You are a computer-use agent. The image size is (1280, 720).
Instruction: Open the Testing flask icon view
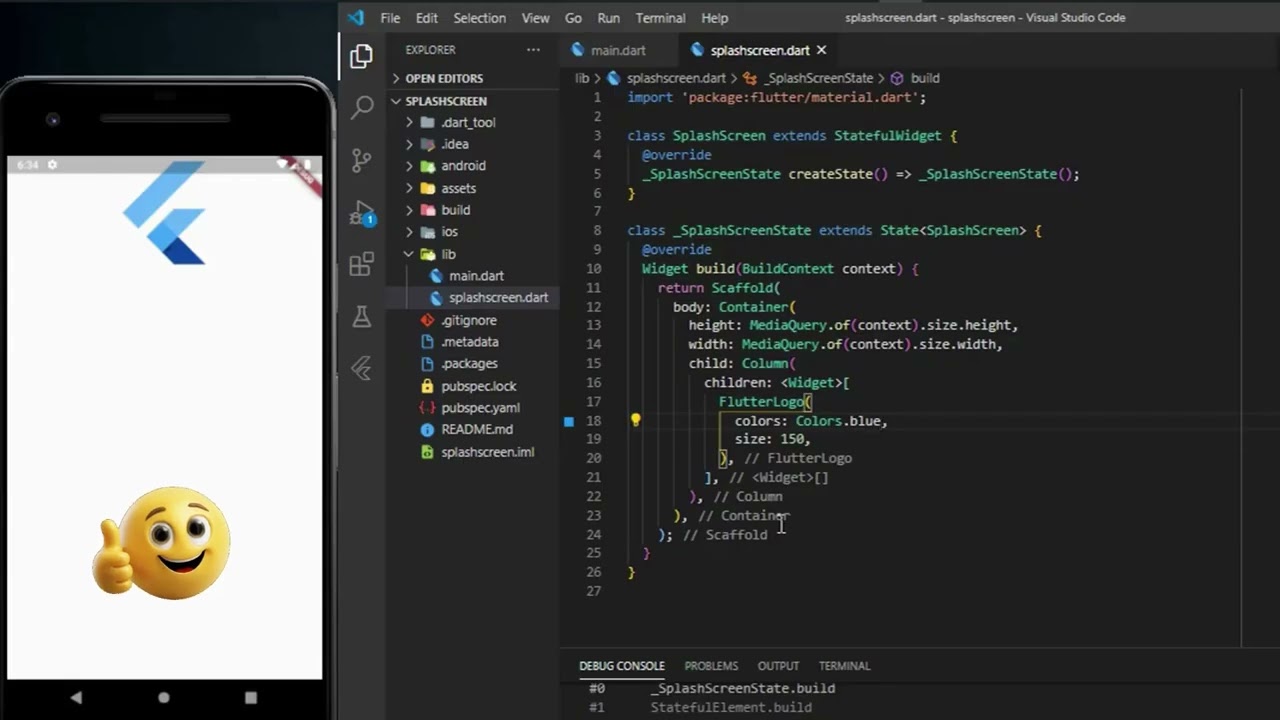[x=361, y=317]
